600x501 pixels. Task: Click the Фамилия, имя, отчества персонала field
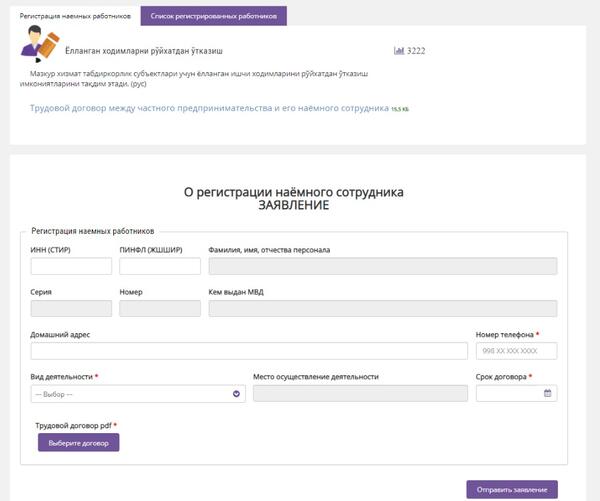coord(382,266)
